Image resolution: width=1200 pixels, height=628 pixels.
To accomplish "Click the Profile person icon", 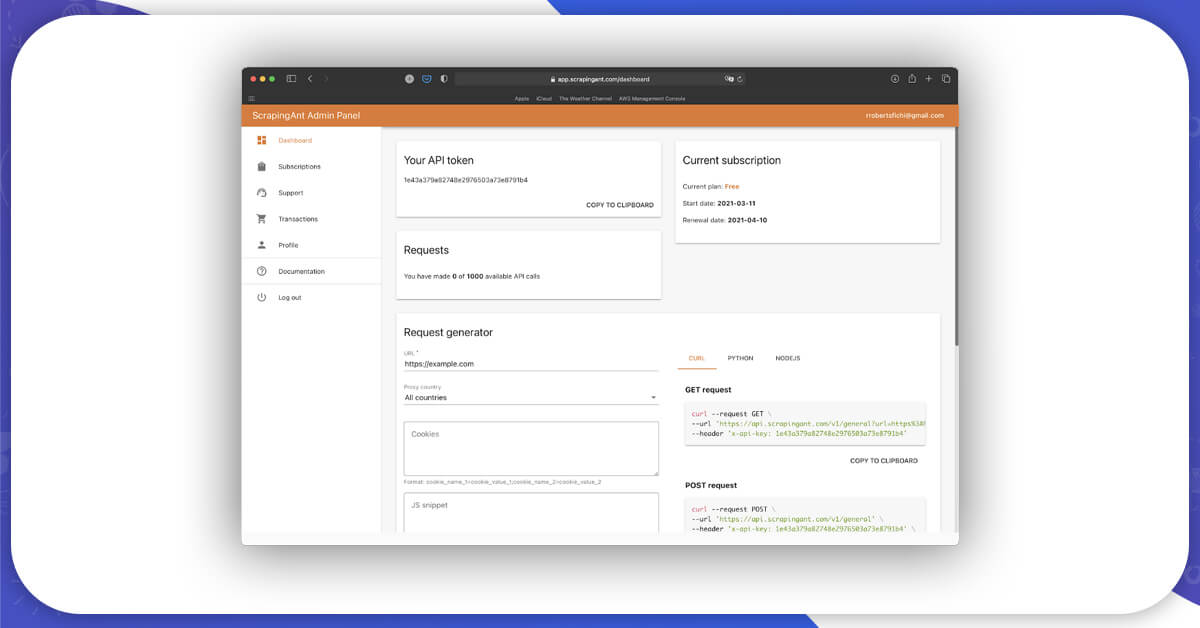I will (x=262, y=245).
